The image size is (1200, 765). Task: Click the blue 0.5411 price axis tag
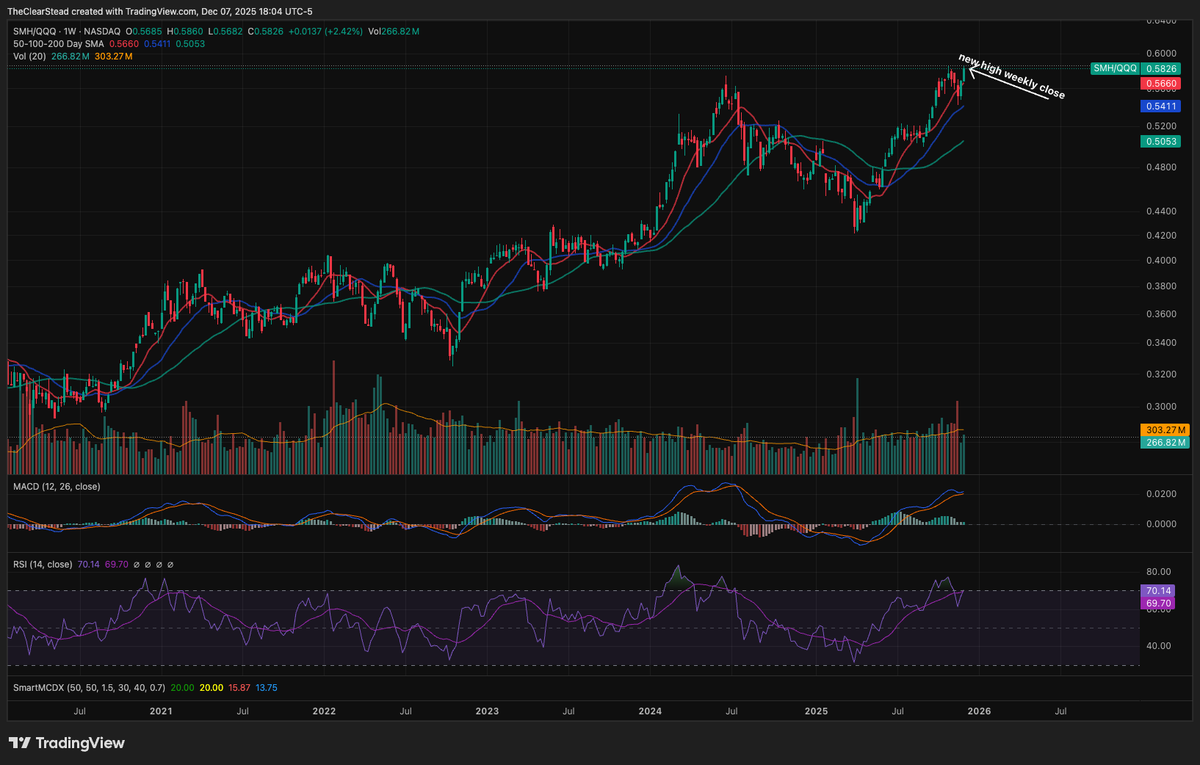pos(1161,106)
